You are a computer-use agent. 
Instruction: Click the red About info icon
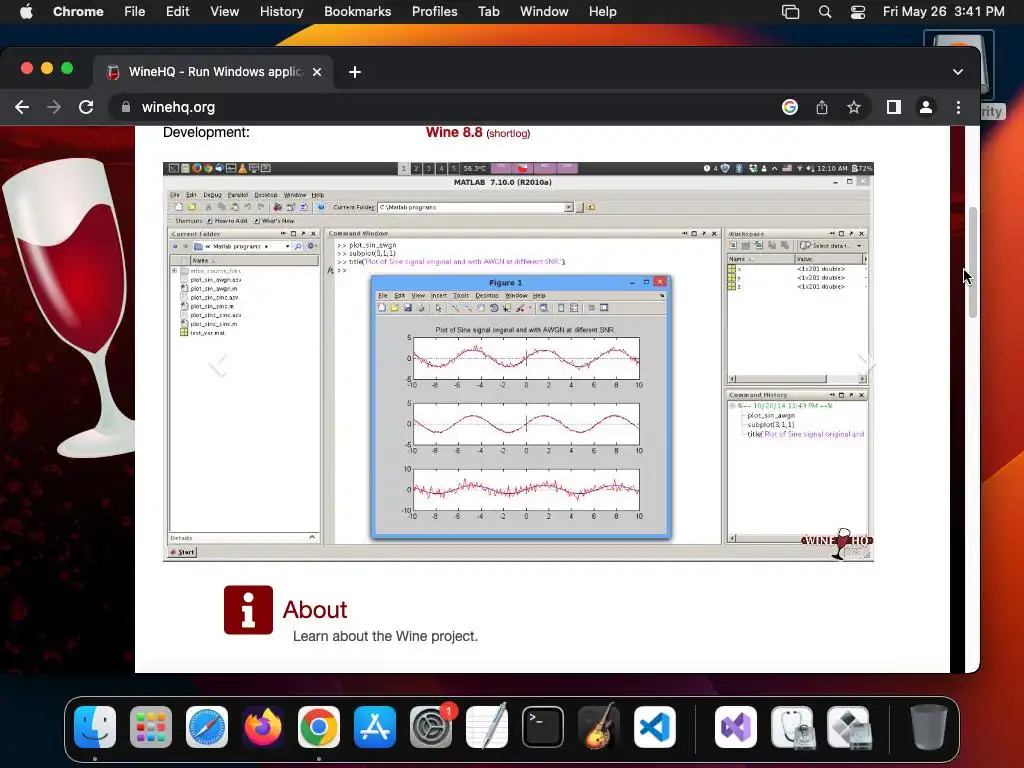248,610
